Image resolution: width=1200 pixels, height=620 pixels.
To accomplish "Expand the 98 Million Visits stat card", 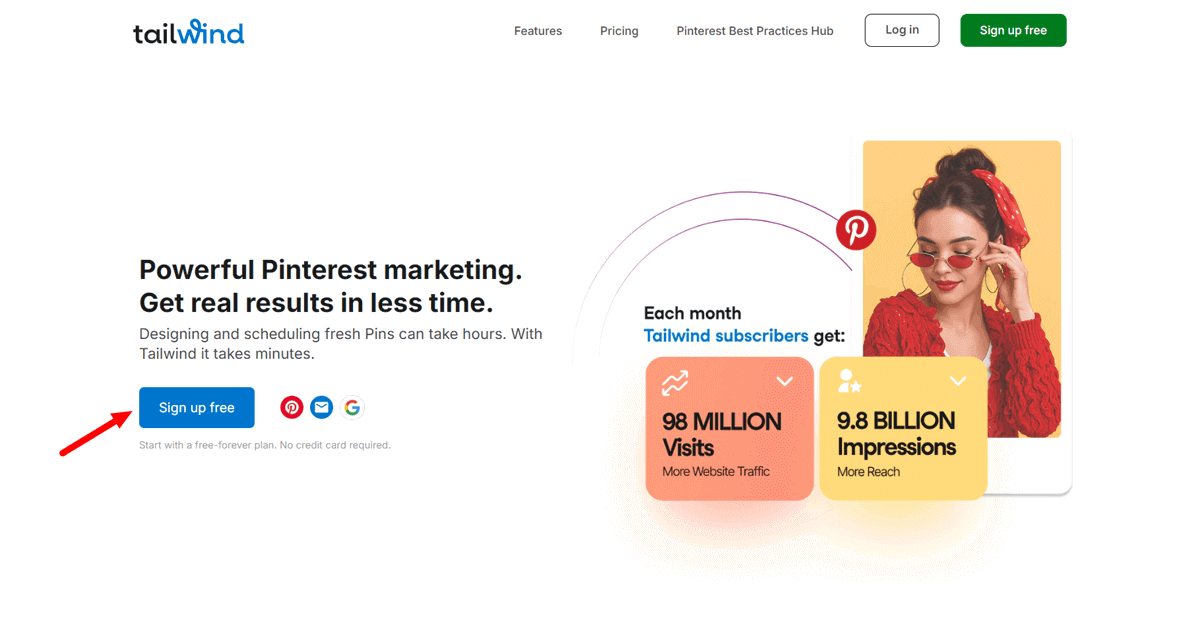I will 785,380.
